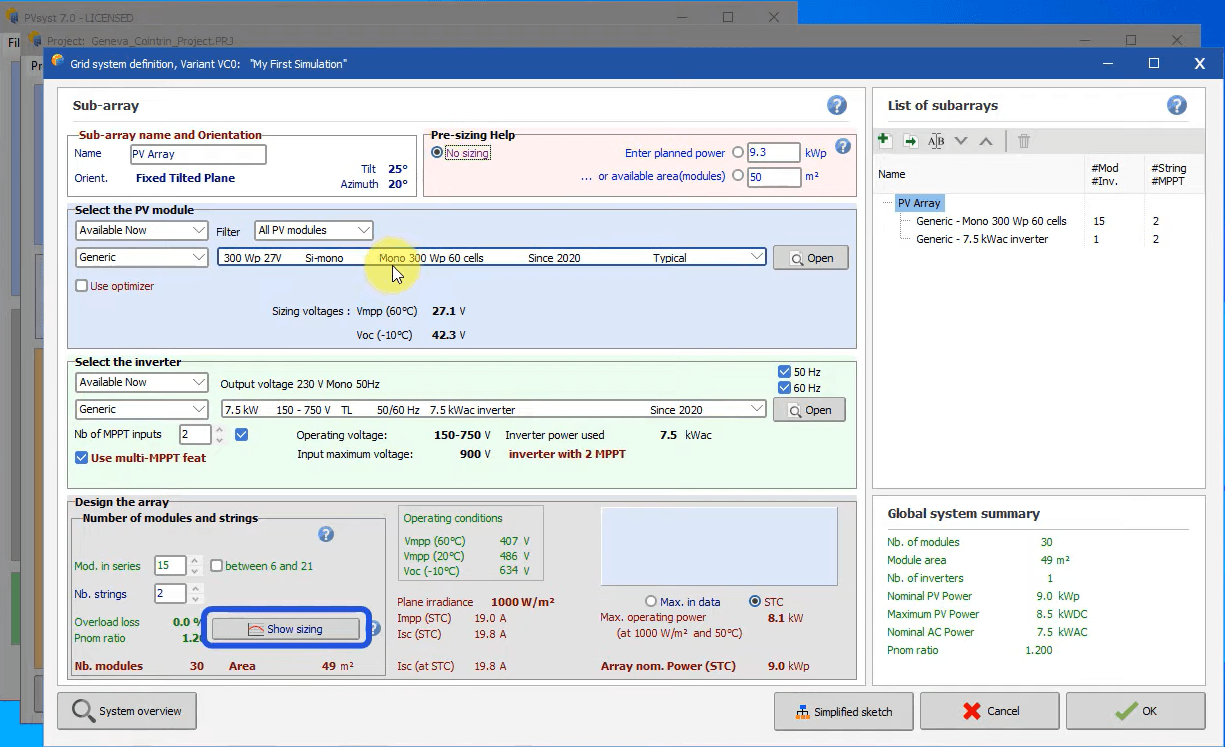Open help for the Sub-array panel
The width and height of the screenshot is (1225, 747).
[837, 105]
